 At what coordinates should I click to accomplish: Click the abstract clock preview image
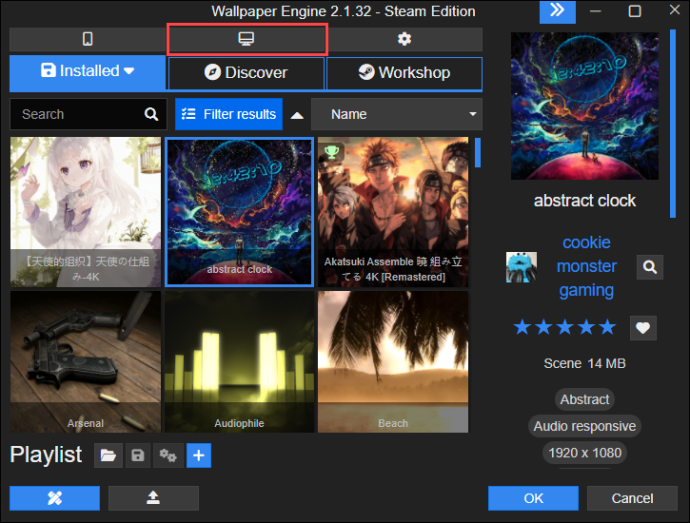(585, 106)
